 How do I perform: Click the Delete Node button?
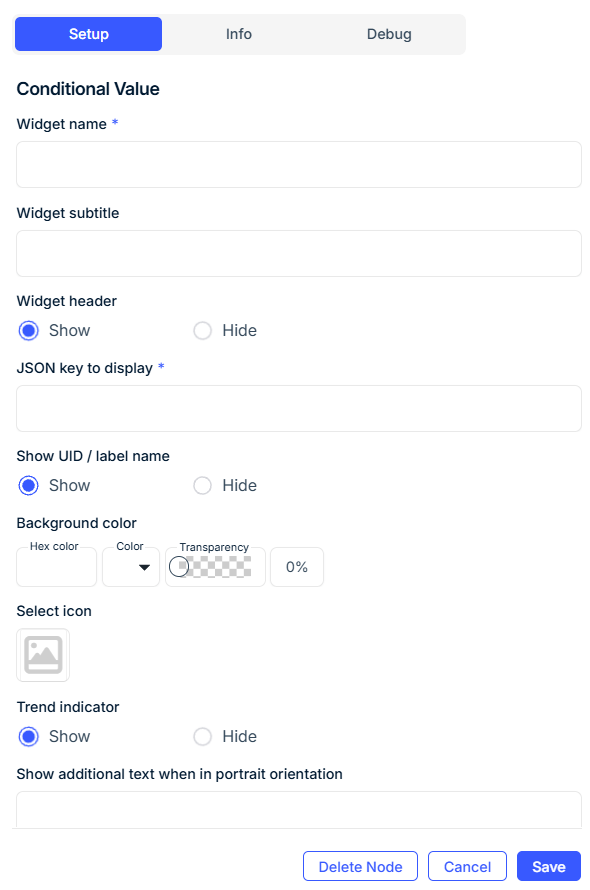point(360,866)
